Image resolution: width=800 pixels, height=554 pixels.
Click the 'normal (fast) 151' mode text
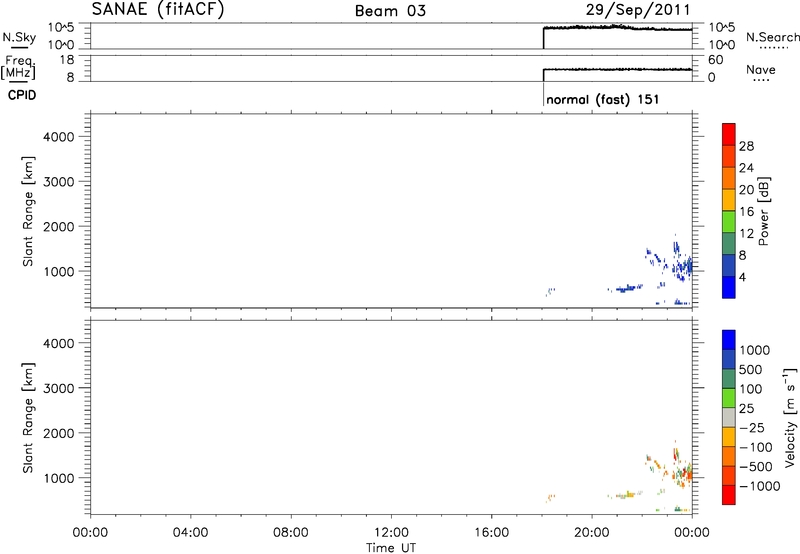point(603,99)
